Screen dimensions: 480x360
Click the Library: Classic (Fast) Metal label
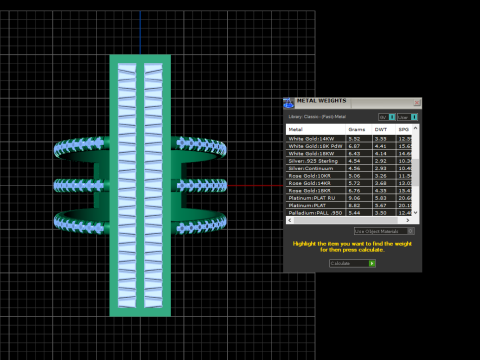[x=317, y=117]
